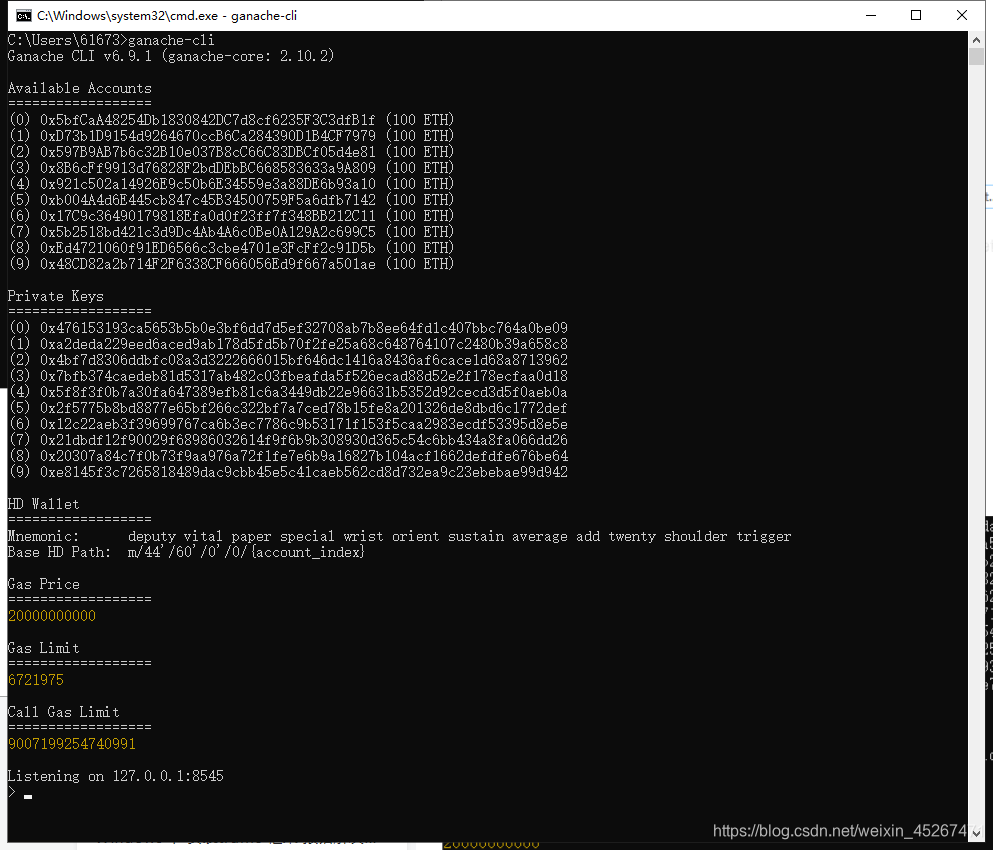The width and height of the screenshot is (993, 850).
Task: Click the mnemonic word 'sustain'
Action: (x=476, y=536)
